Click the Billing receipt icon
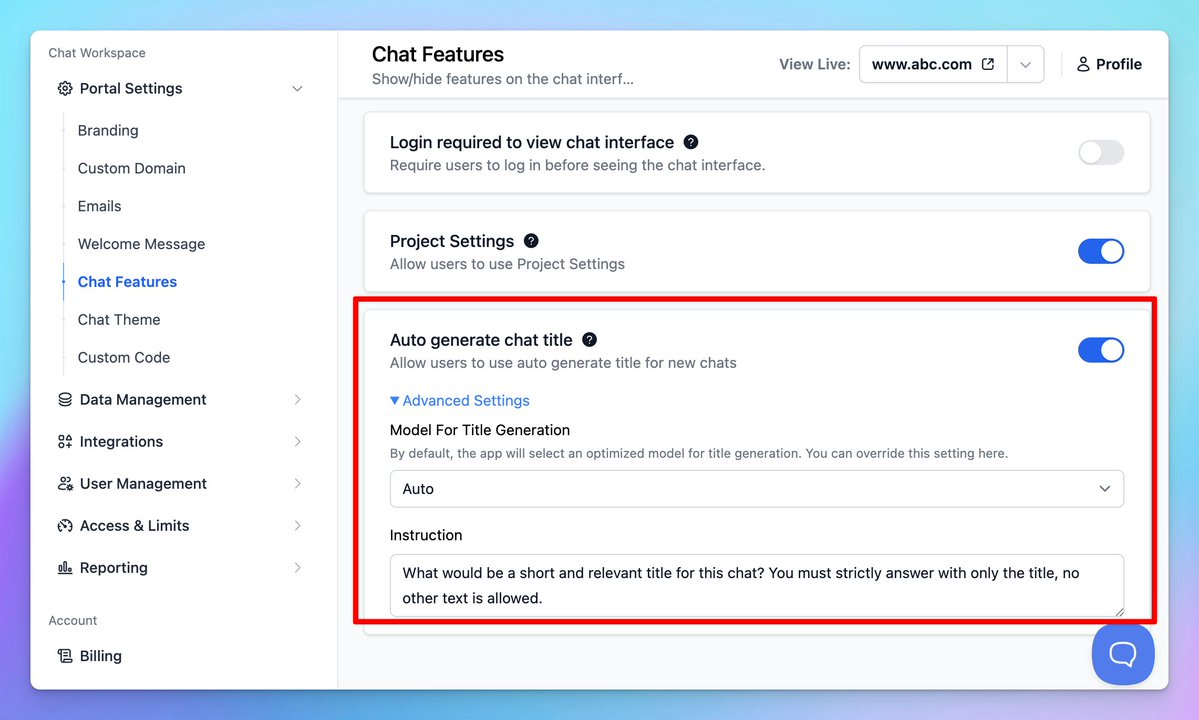Viewport: 1199px width, 720px height. [65, 657]
